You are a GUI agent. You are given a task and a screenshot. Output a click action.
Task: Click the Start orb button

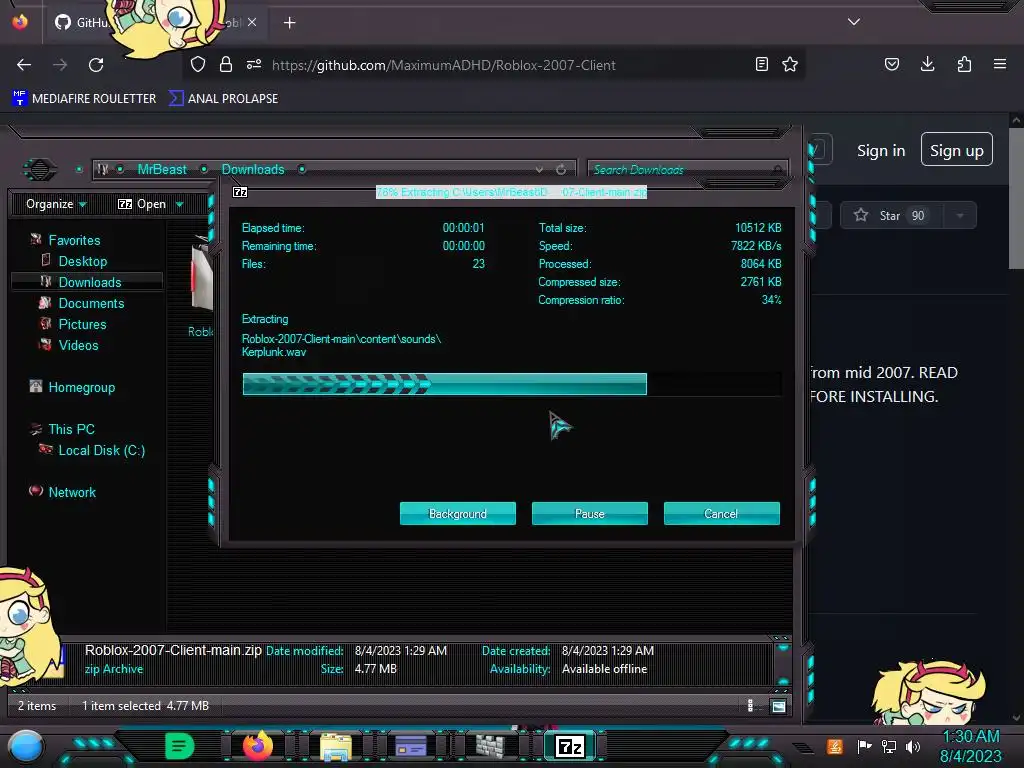point(26,746)
